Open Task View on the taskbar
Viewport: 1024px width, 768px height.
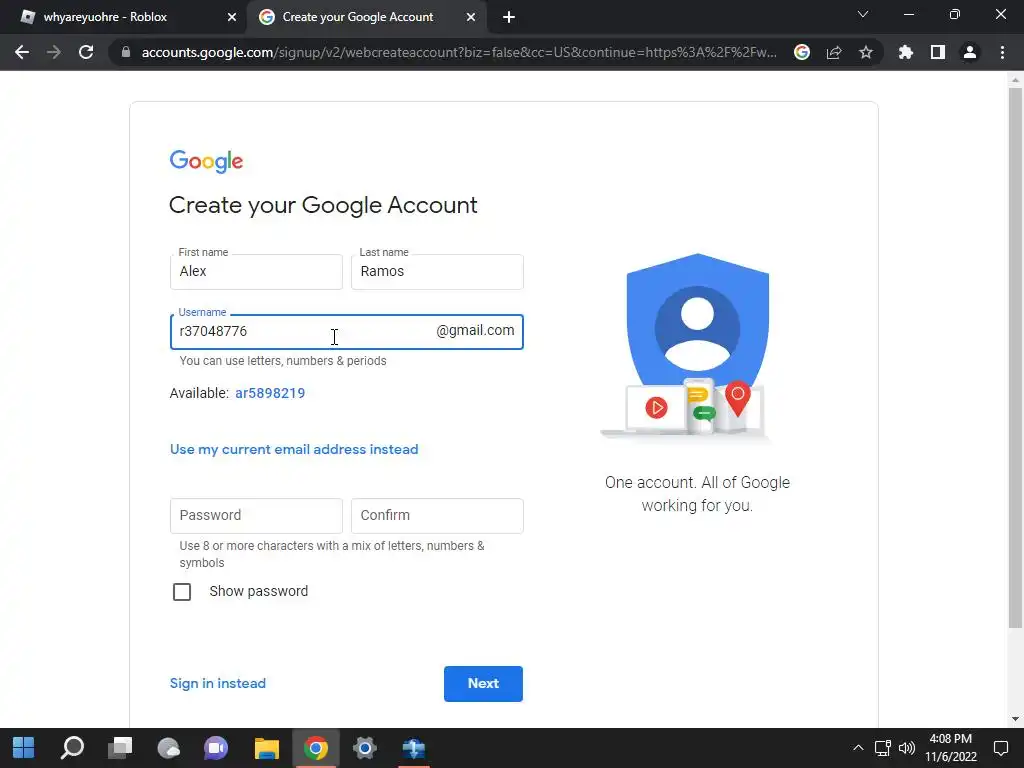click(120, 748)
